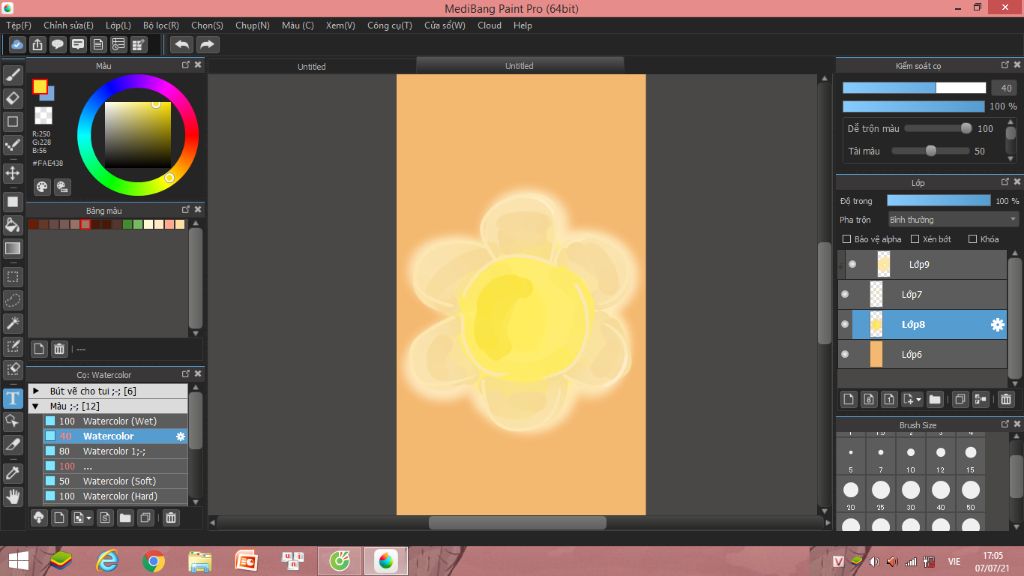Open the Windows Start button
This screenshot has width=1024, height=576.
pyautogui.click(x=18, y=561)
